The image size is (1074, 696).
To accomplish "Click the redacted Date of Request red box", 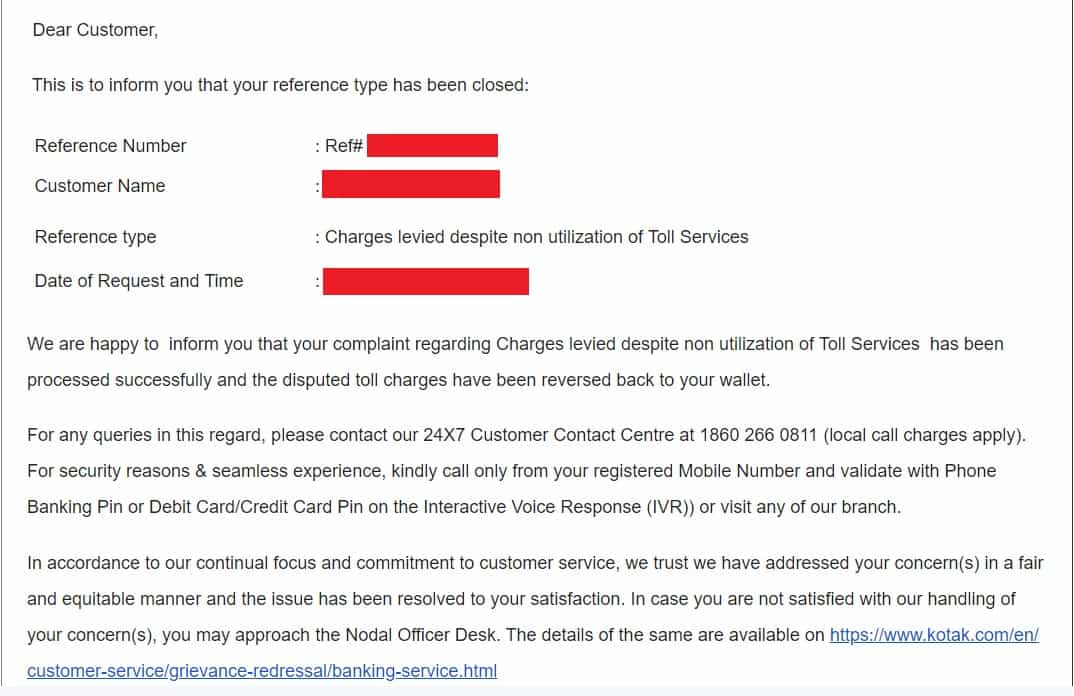I will point(425,282).
